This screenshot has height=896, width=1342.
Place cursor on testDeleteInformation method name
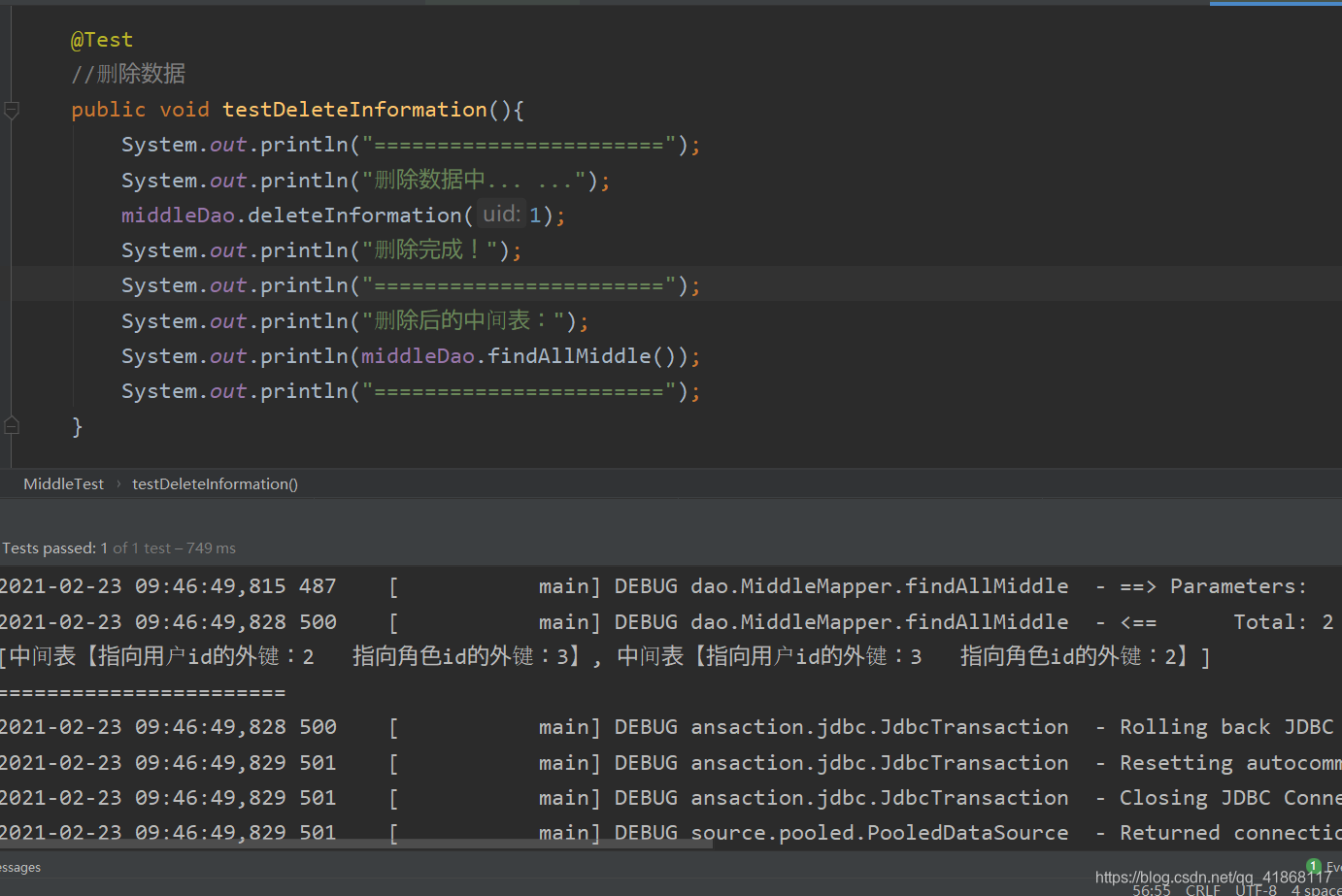point(354,110)
